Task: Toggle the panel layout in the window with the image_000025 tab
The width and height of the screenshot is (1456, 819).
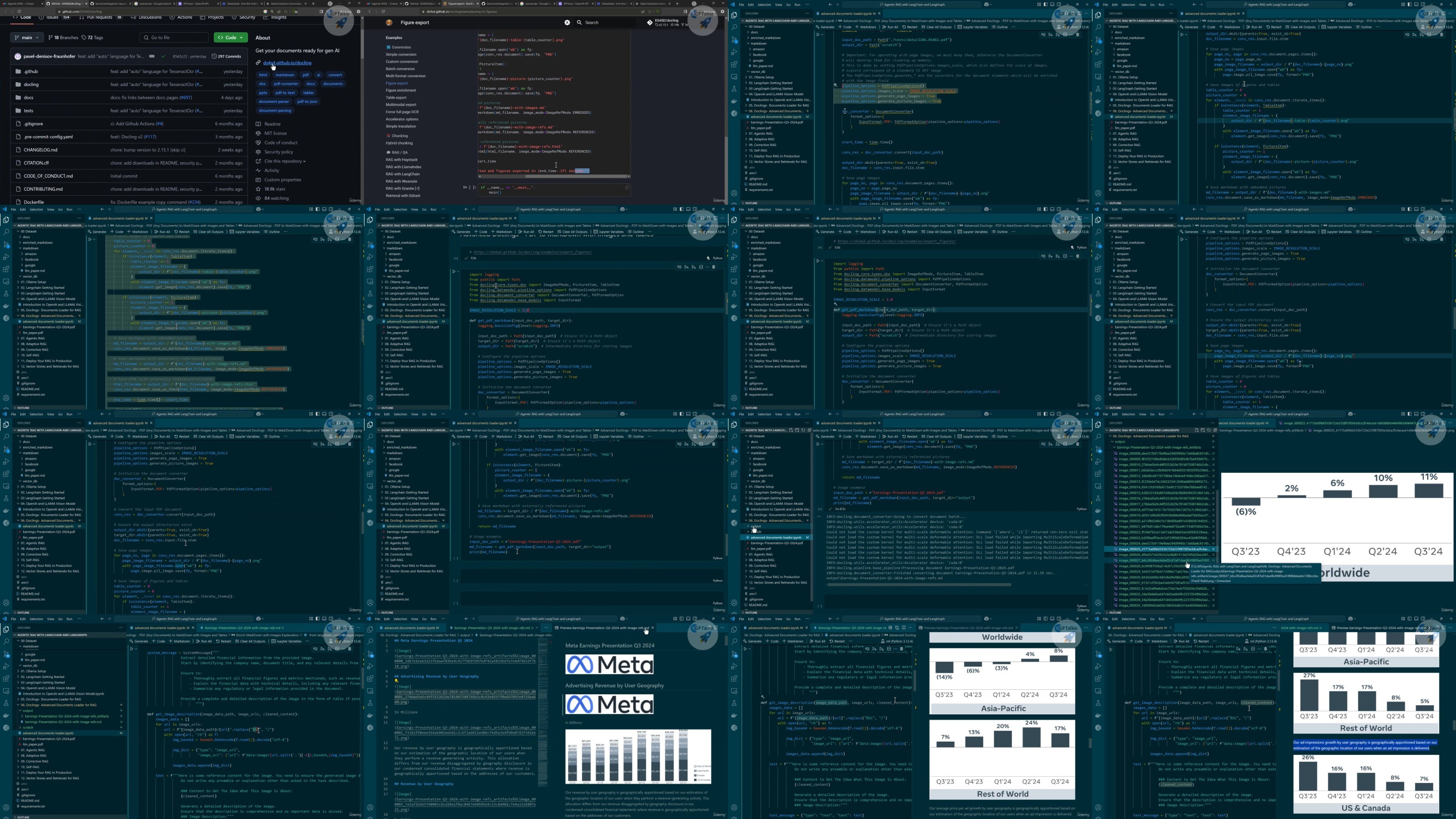Action: [1416, 415]
